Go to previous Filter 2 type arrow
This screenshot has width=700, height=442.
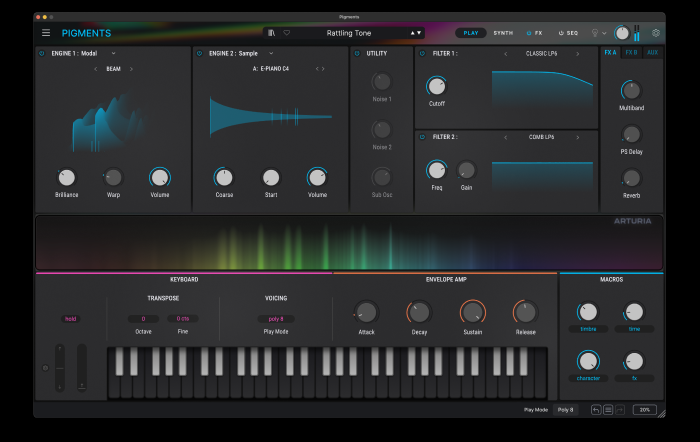point(505,138)
